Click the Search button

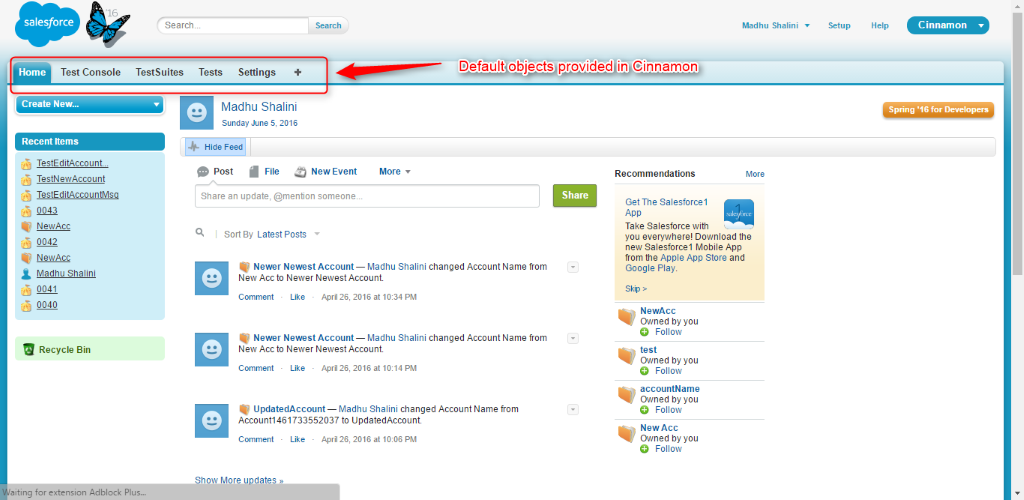click(x=328, y=25)
